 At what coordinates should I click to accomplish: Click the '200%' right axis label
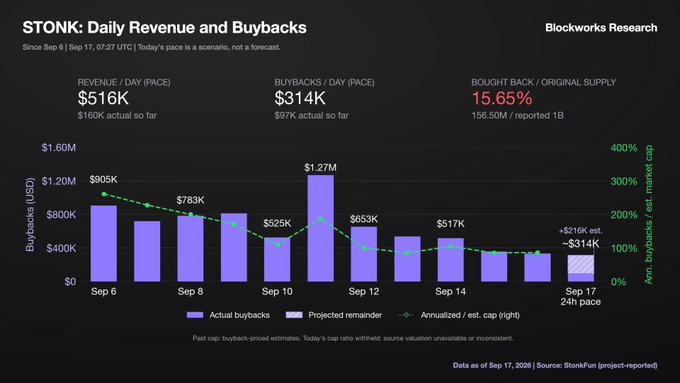coord(624,215)
